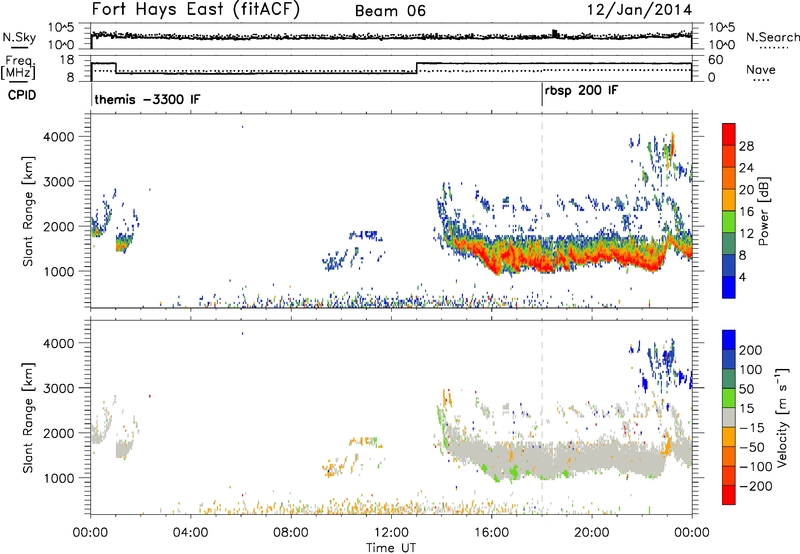
Task: Click the dashed CPID change line in velocity panel
Action: click(x=542, y=417)
